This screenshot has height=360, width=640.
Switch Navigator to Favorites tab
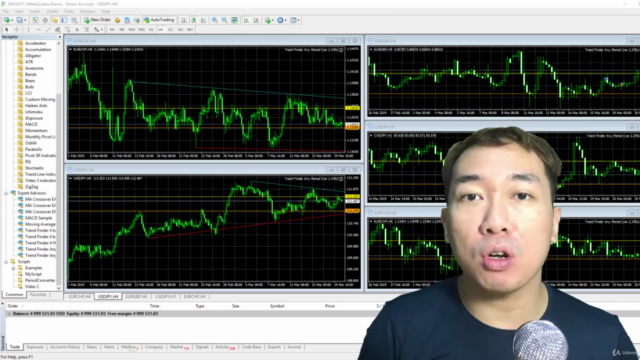pos(38,294)
